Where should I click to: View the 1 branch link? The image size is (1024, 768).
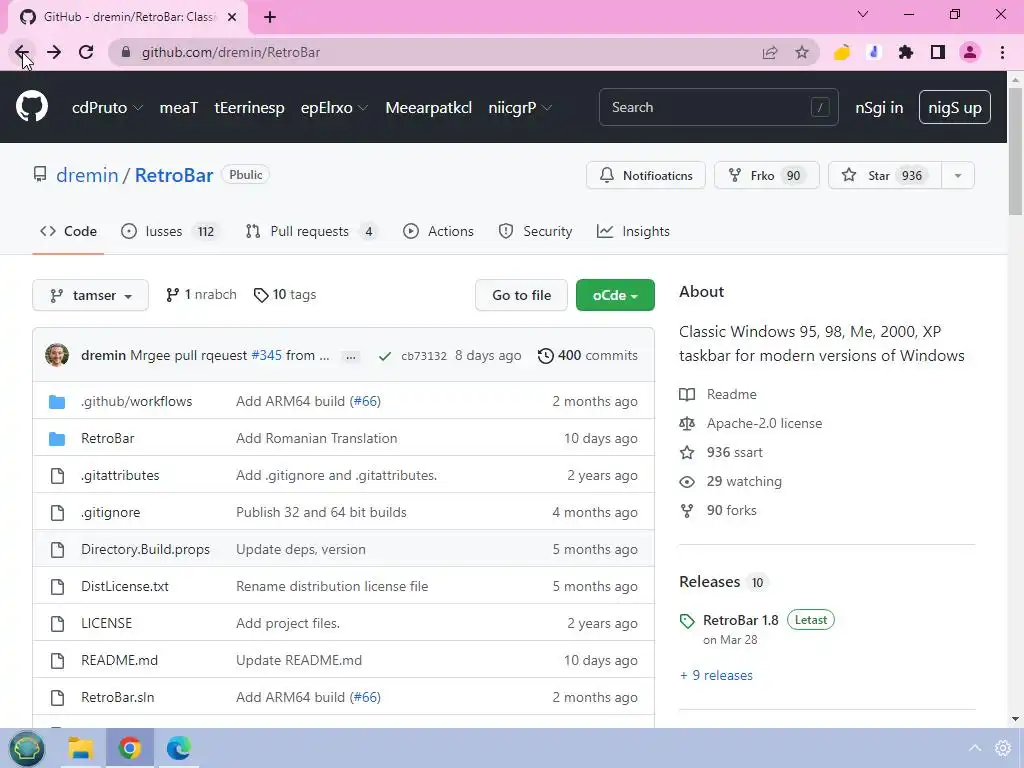coord(201,295)
